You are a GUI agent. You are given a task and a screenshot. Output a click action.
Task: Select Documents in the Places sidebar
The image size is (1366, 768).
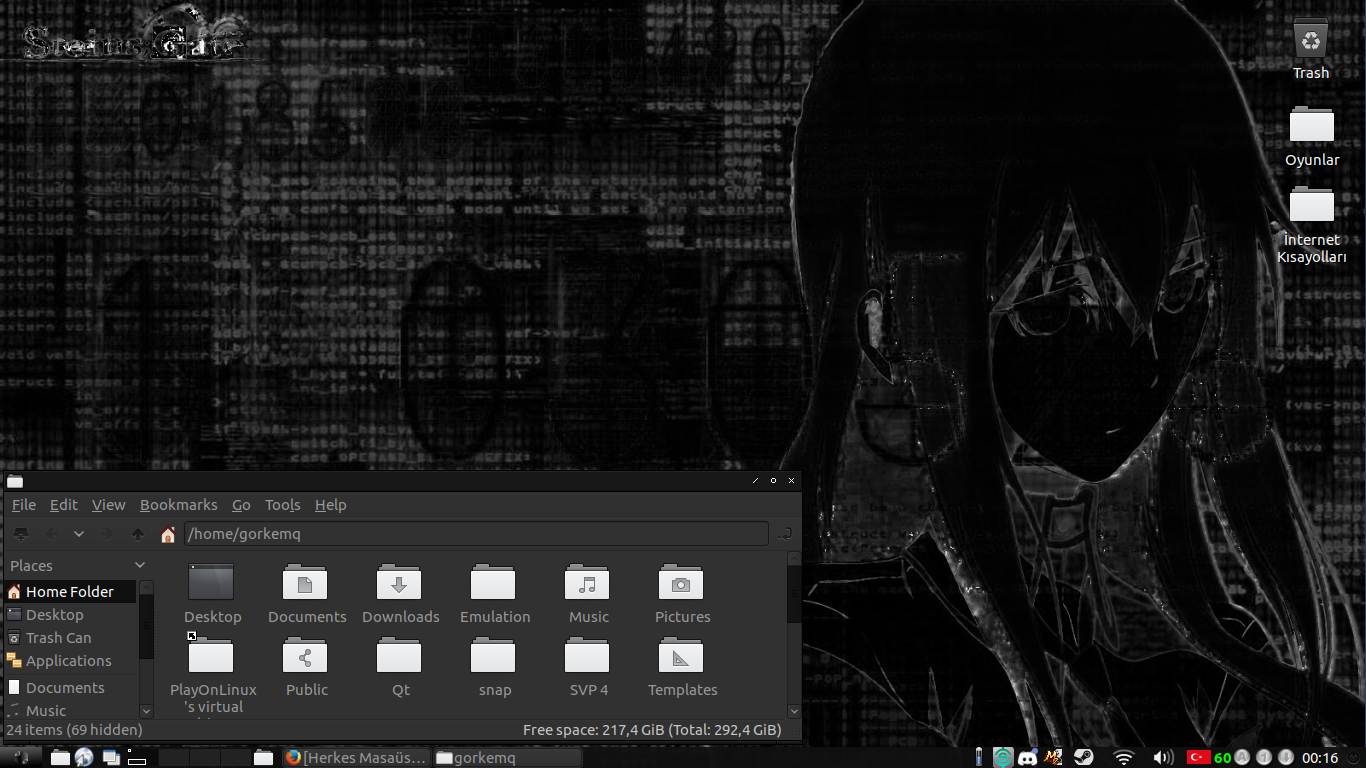[x=70, y=688]
